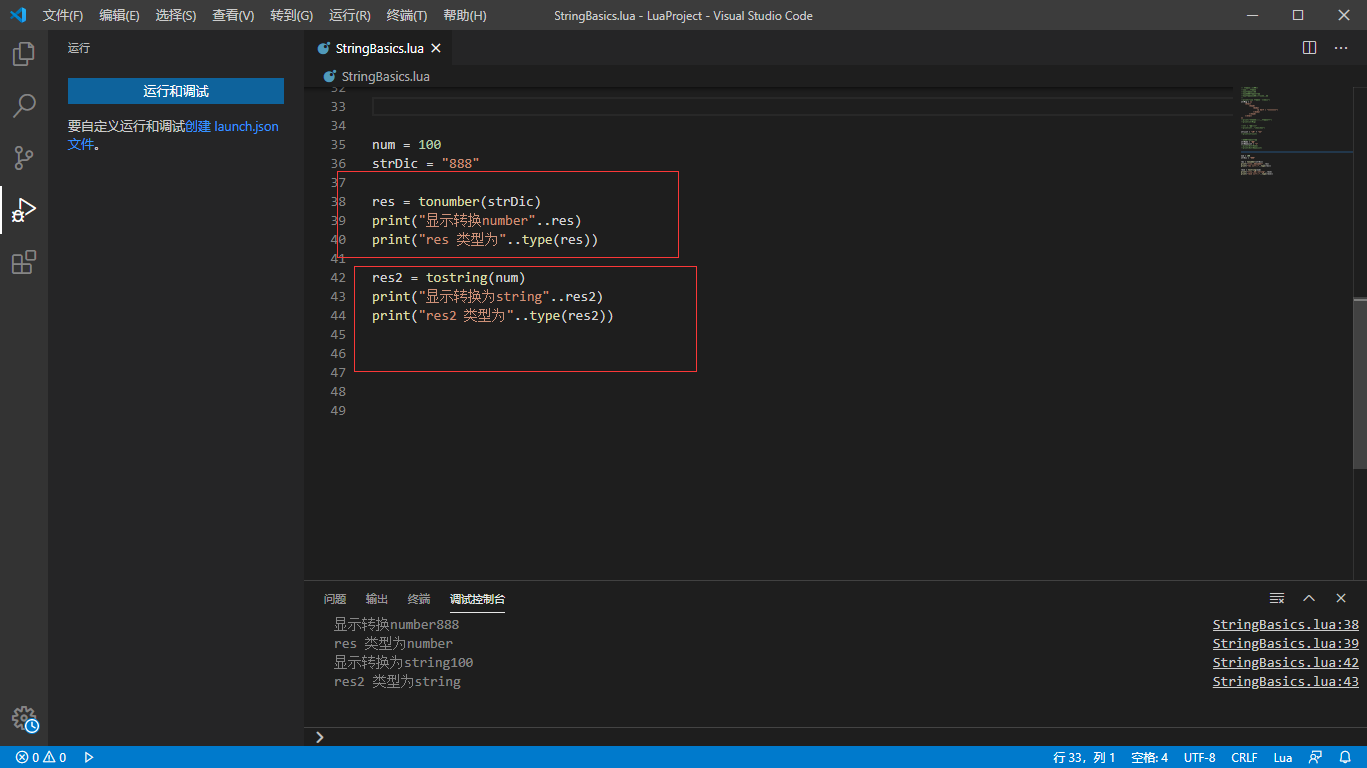The width and height of the screenshot is (1367, 768).
Task: Close the bottom panel
Action: pyautogui.click(x=1341, y=598)
